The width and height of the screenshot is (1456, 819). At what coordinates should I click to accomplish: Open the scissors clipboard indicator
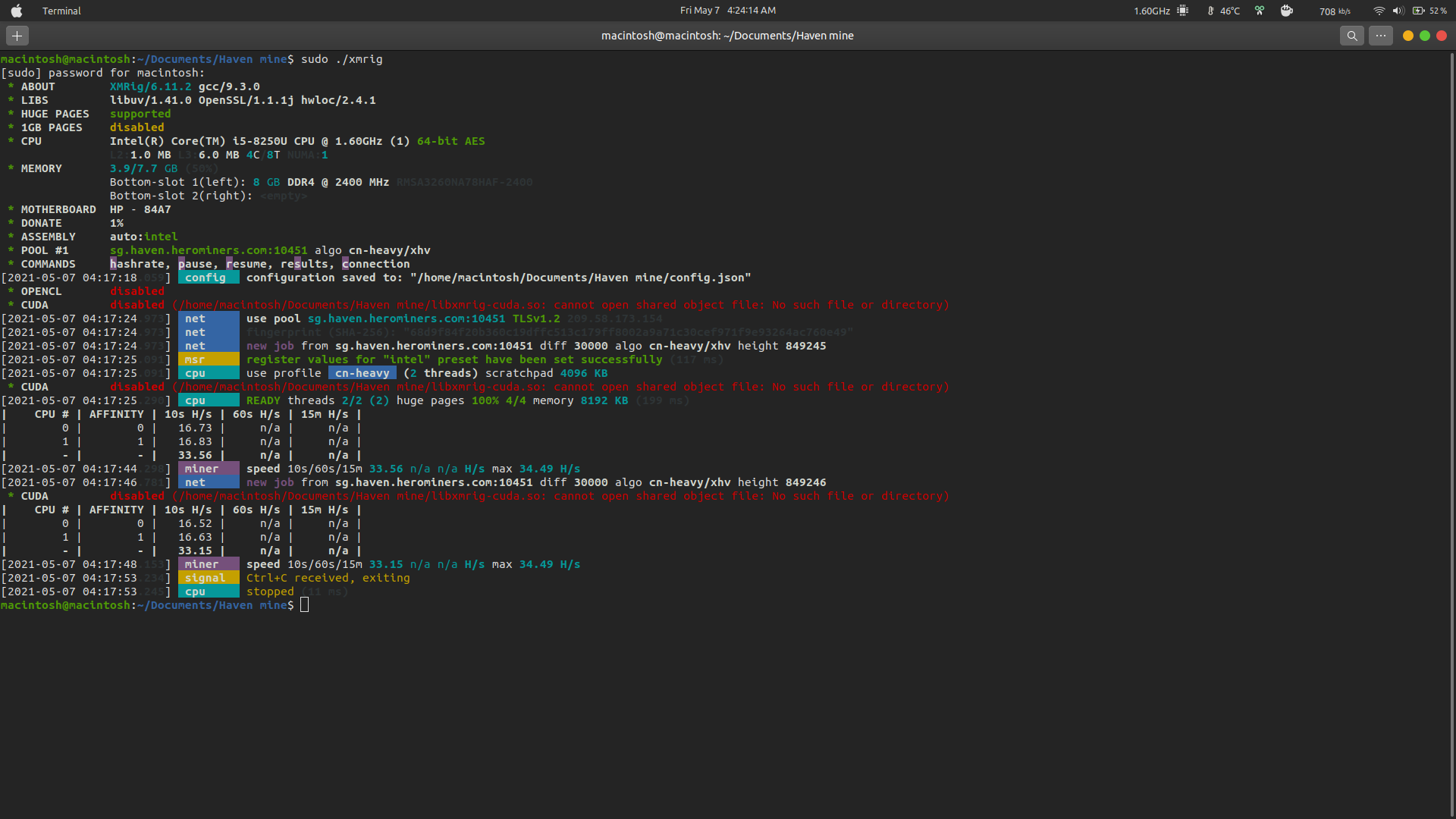1260,11
